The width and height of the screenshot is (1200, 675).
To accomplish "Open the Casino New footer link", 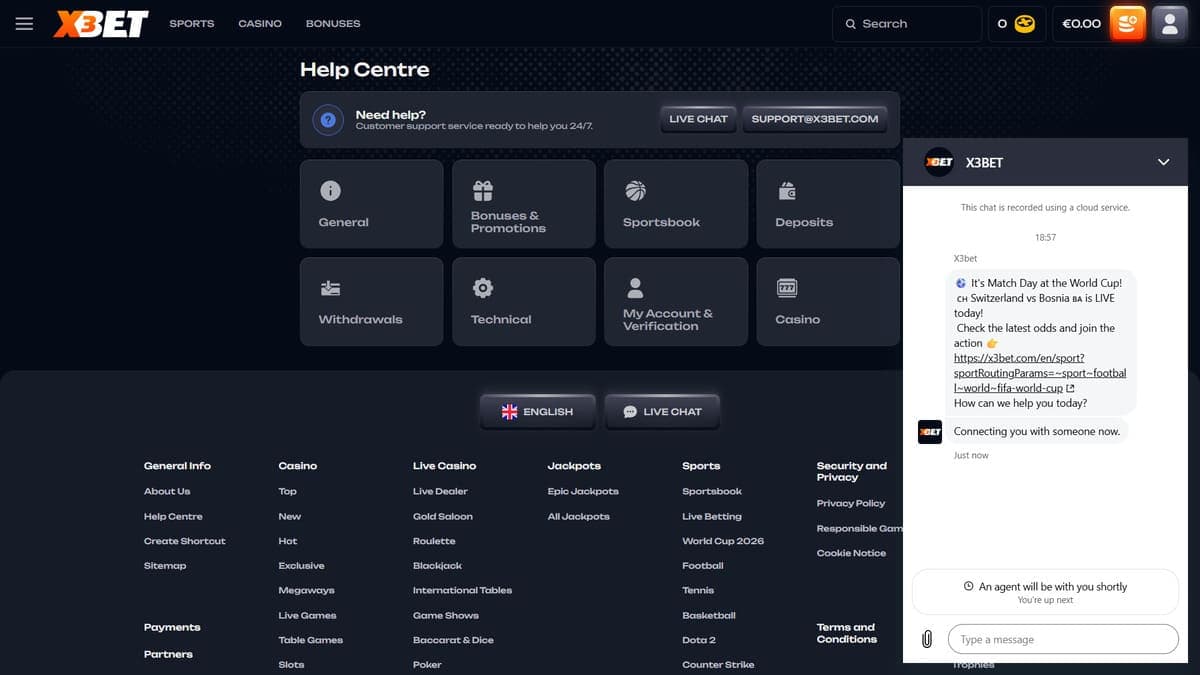I will pyautogui.click(x=290, y=516).
